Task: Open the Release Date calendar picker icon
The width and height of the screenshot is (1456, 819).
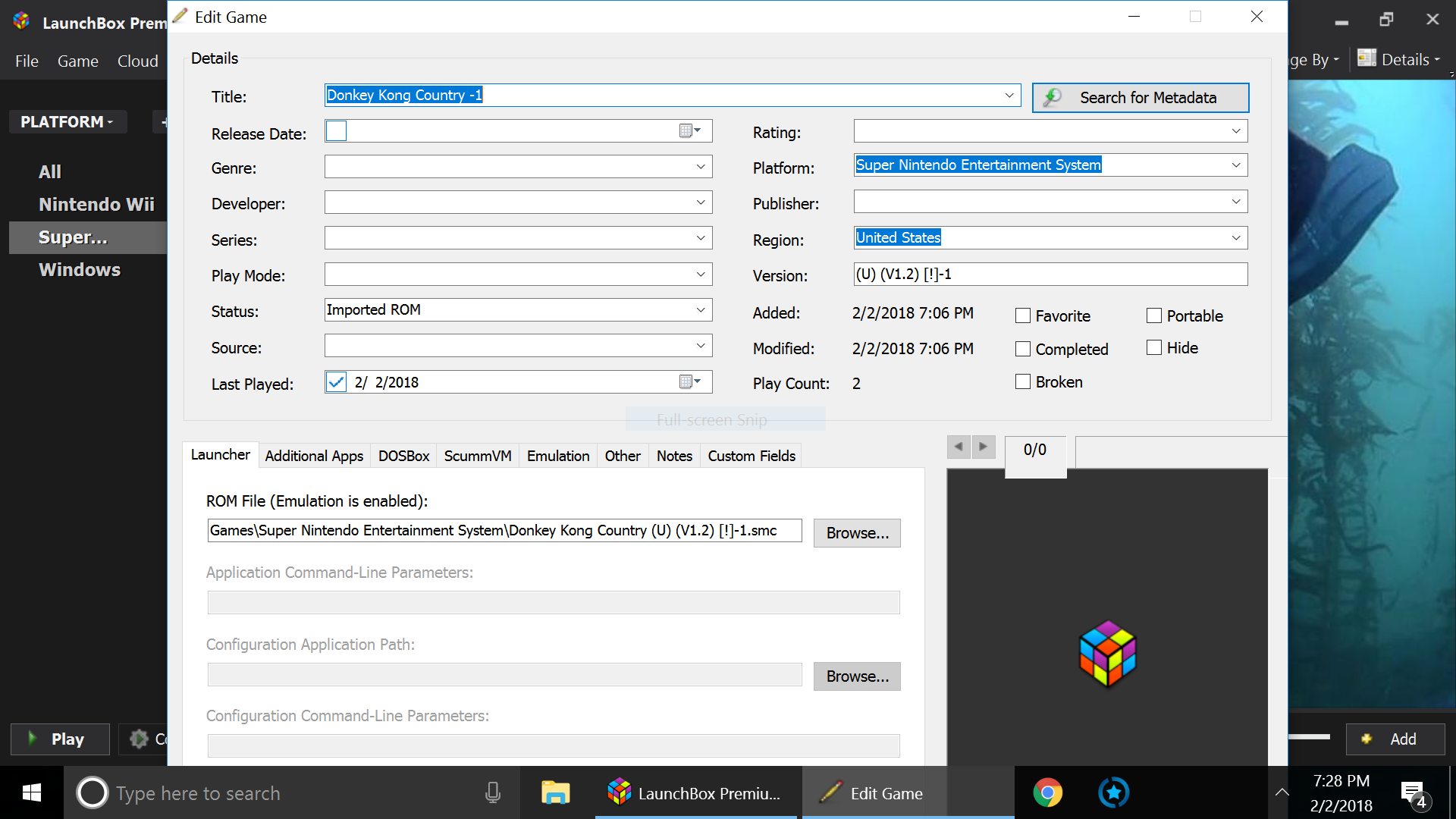Action: [689, 130]
